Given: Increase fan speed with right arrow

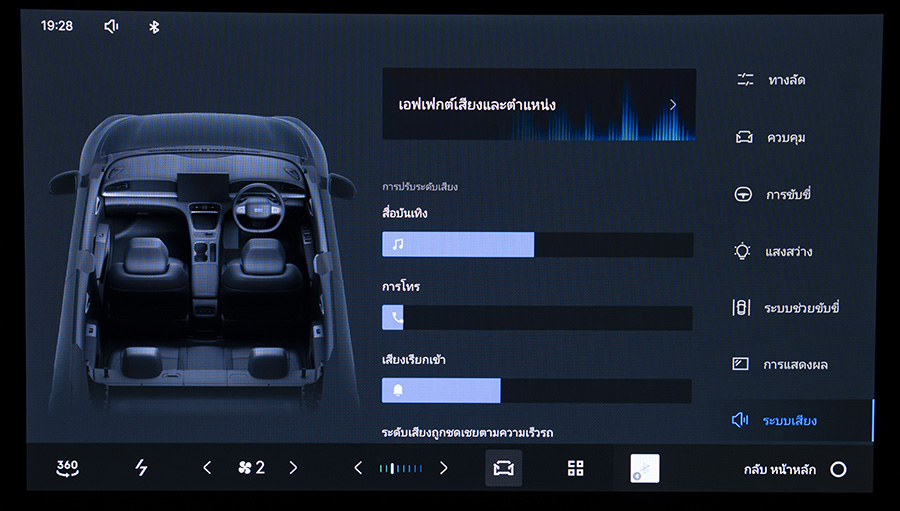Looking at the screenshot, I should click(x=293, y=467).
